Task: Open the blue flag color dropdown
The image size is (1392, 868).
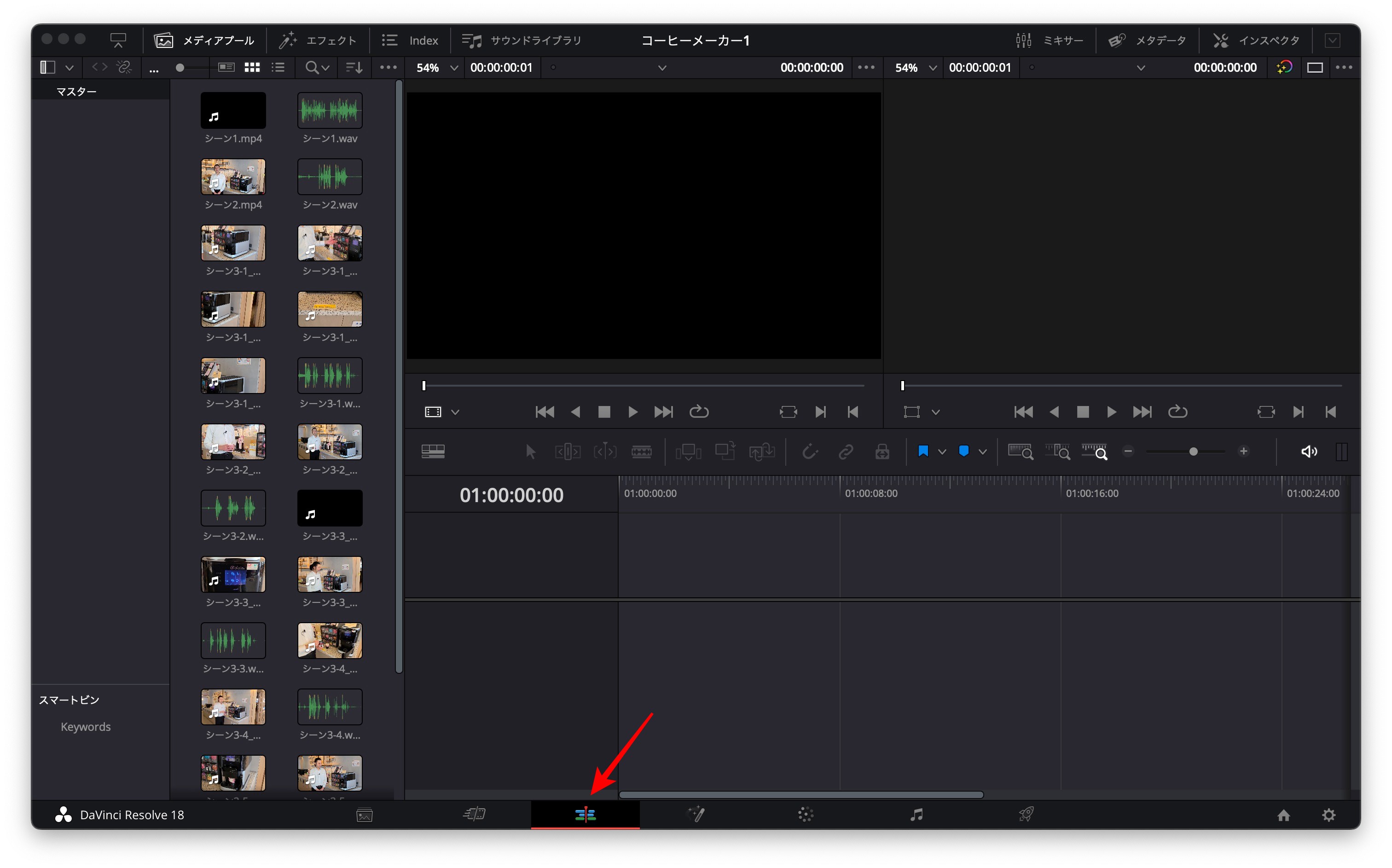Action: click(x=942, y=452)
